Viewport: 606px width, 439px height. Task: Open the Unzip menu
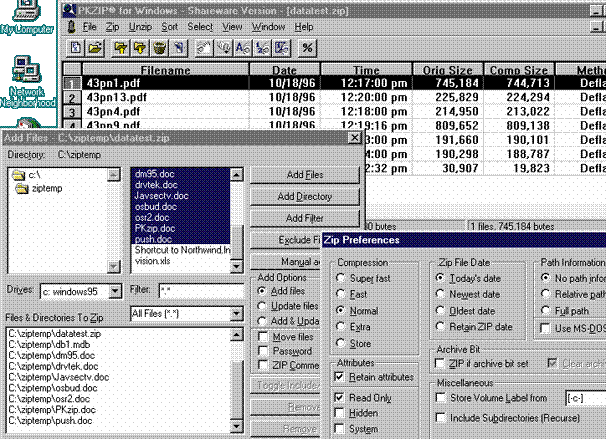[x=140, y=27]
